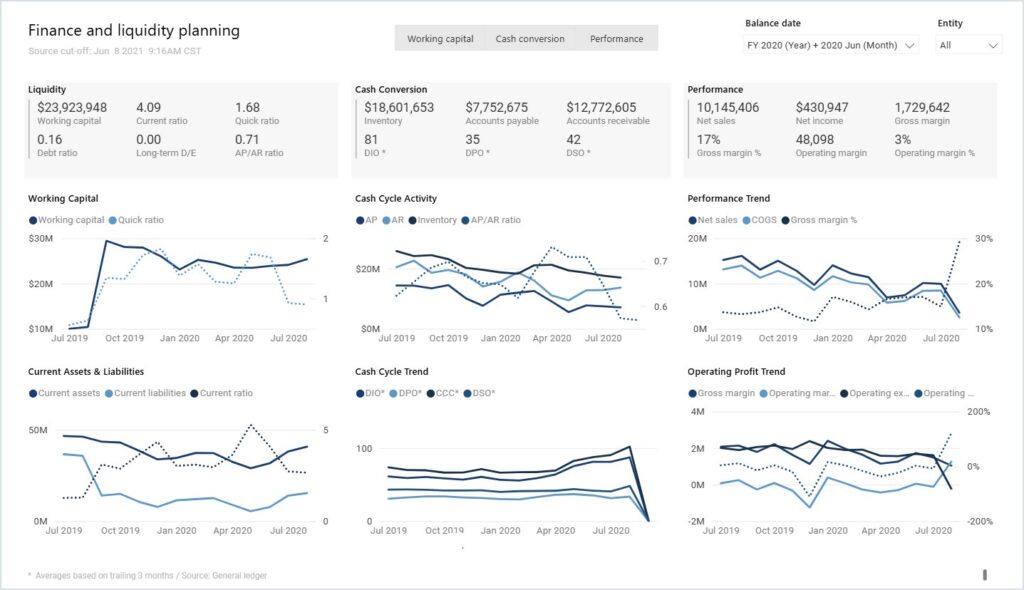
Task: Click the Cash Cycle Trend chart title
Action: click(391, 372)
